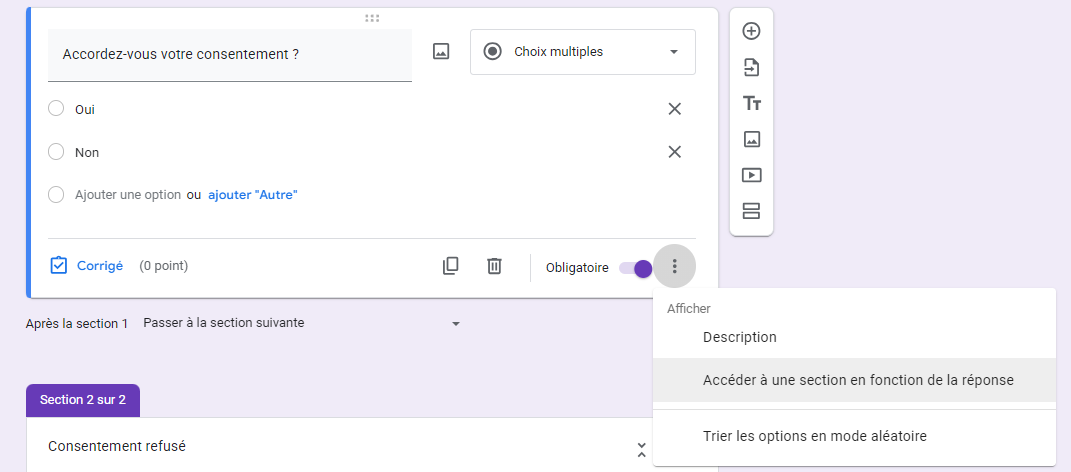
Task: Add a video to the form
Action: [751, 175]
